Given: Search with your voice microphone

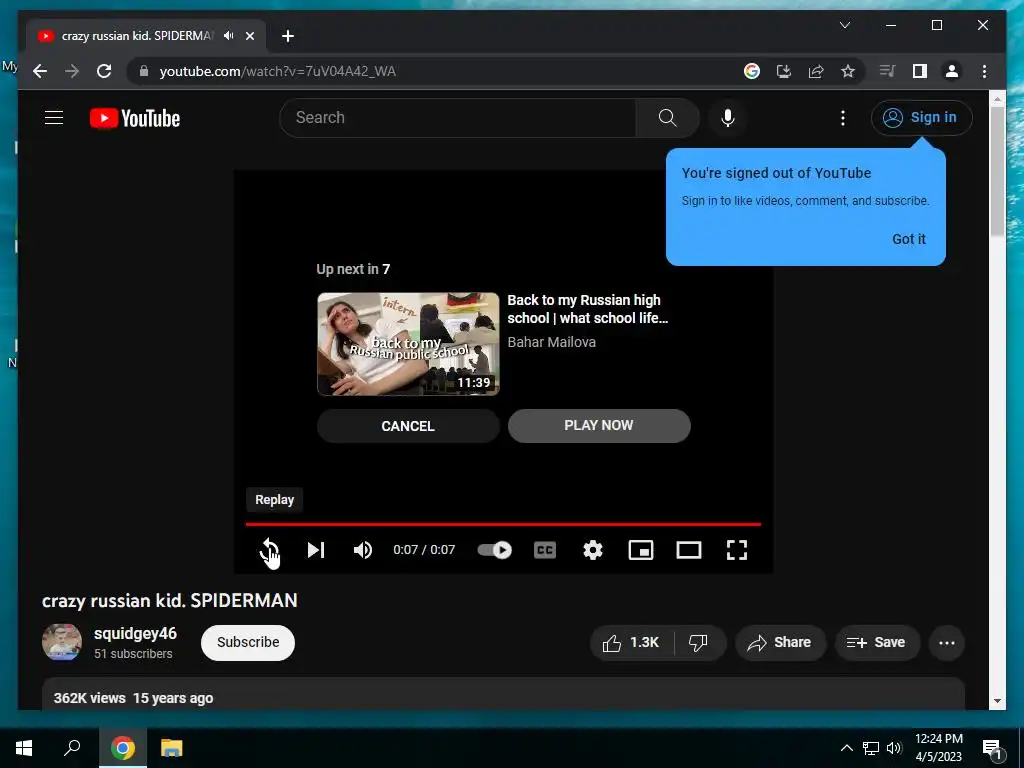Looking at the screenshot, I should [x=728, y=118].
